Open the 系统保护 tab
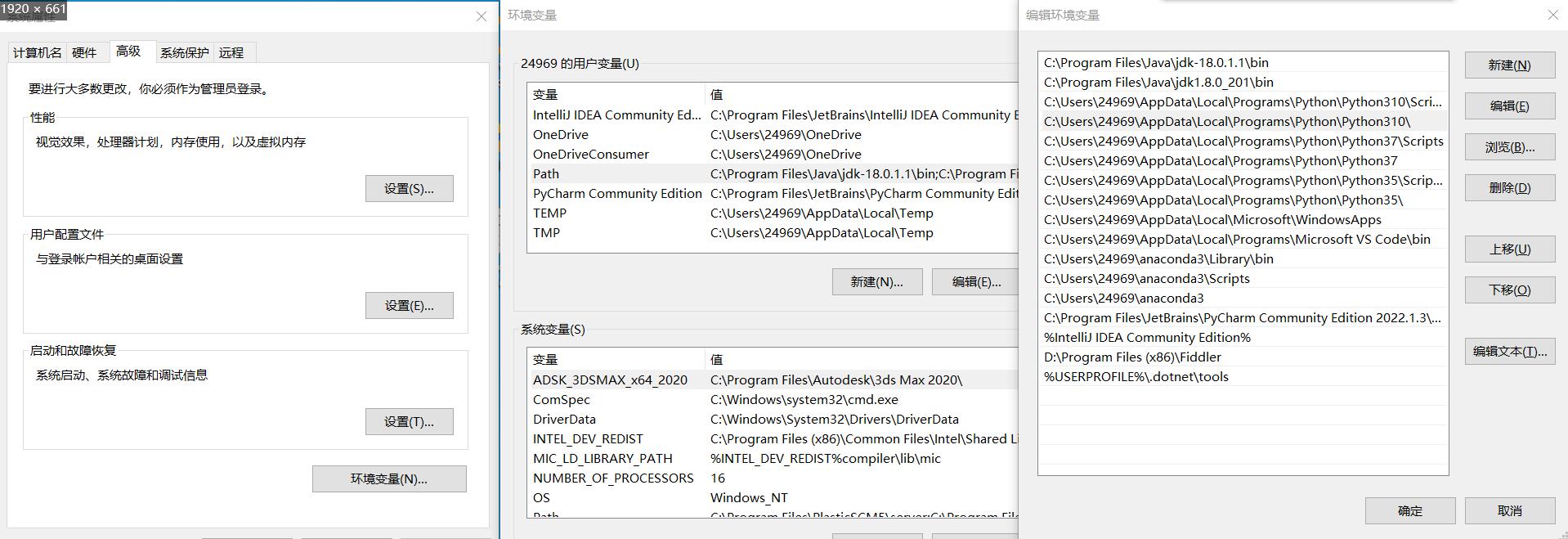1568x539 pixels. tap(184, 53)
